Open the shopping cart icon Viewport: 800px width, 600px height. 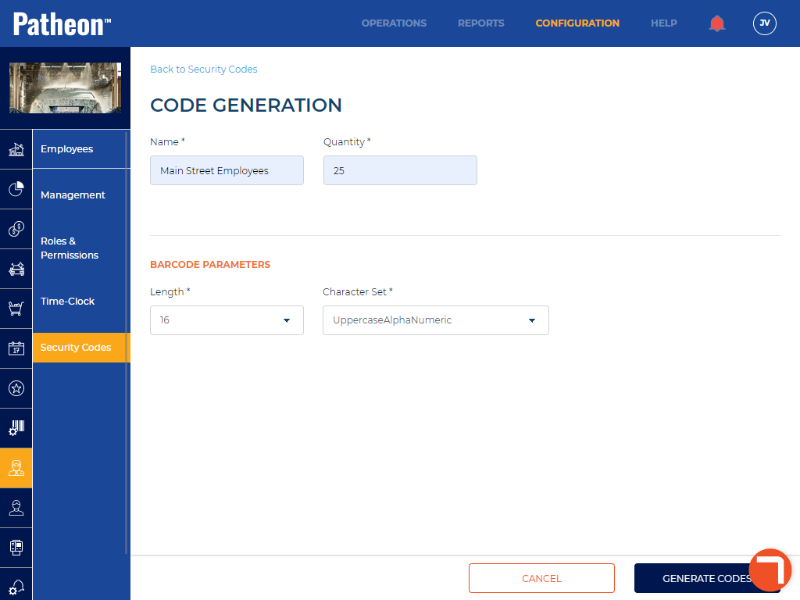16,309
